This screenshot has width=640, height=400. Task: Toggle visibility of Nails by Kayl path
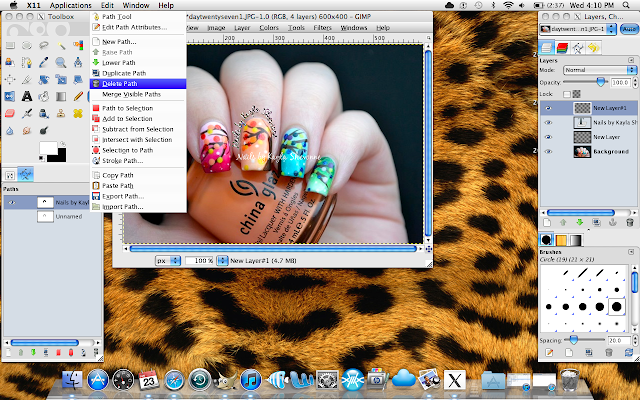[x=12, y=202]
